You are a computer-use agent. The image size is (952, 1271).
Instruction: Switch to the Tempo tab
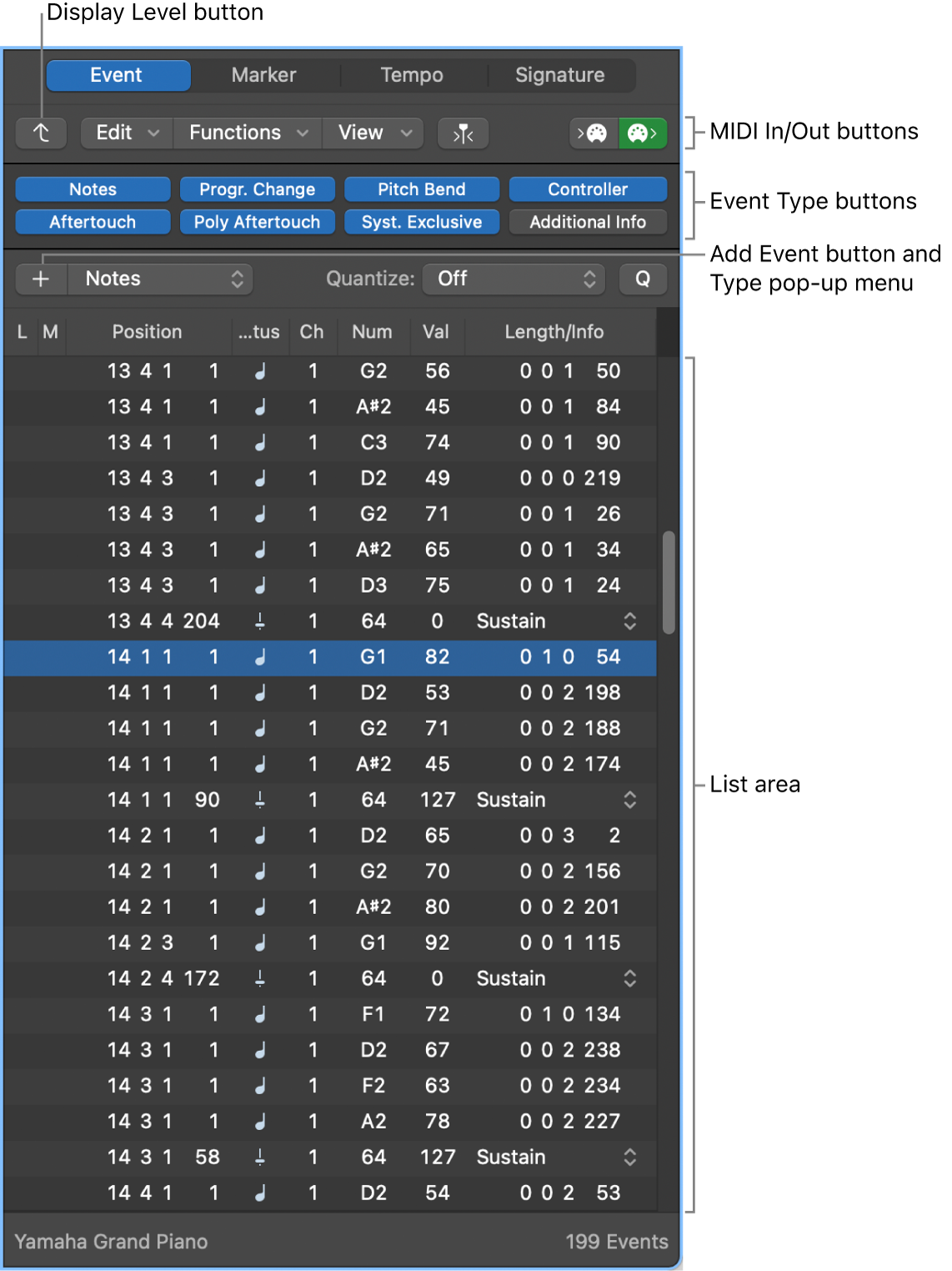click(x=412, y=75)
